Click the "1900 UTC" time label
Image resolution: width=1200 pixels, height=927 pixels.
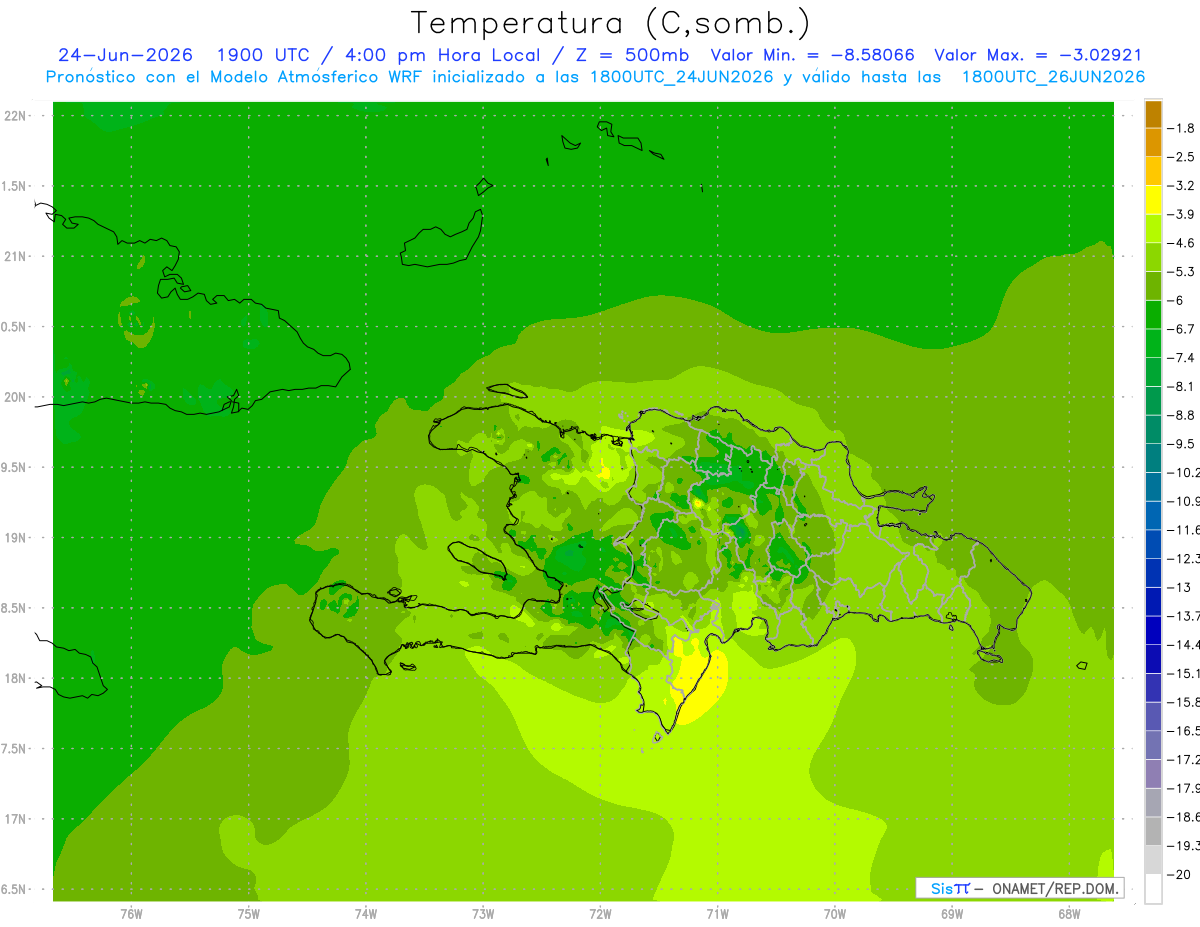[262, 55]
